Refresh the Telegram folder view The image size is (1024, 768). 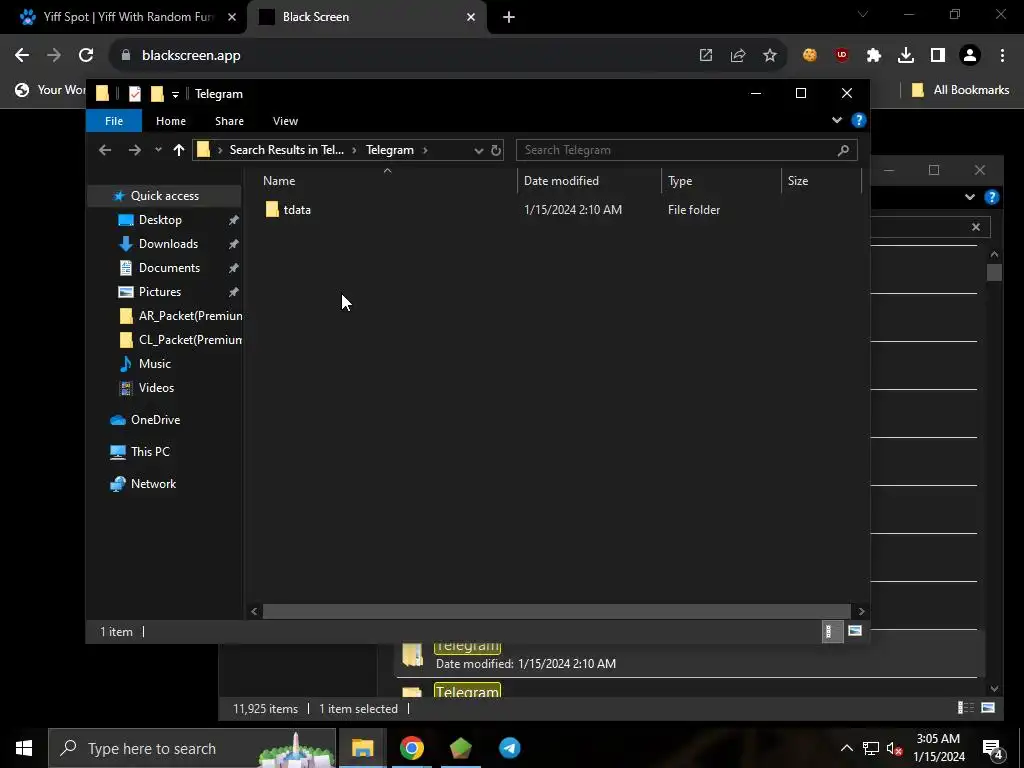(x=496, y=150)
